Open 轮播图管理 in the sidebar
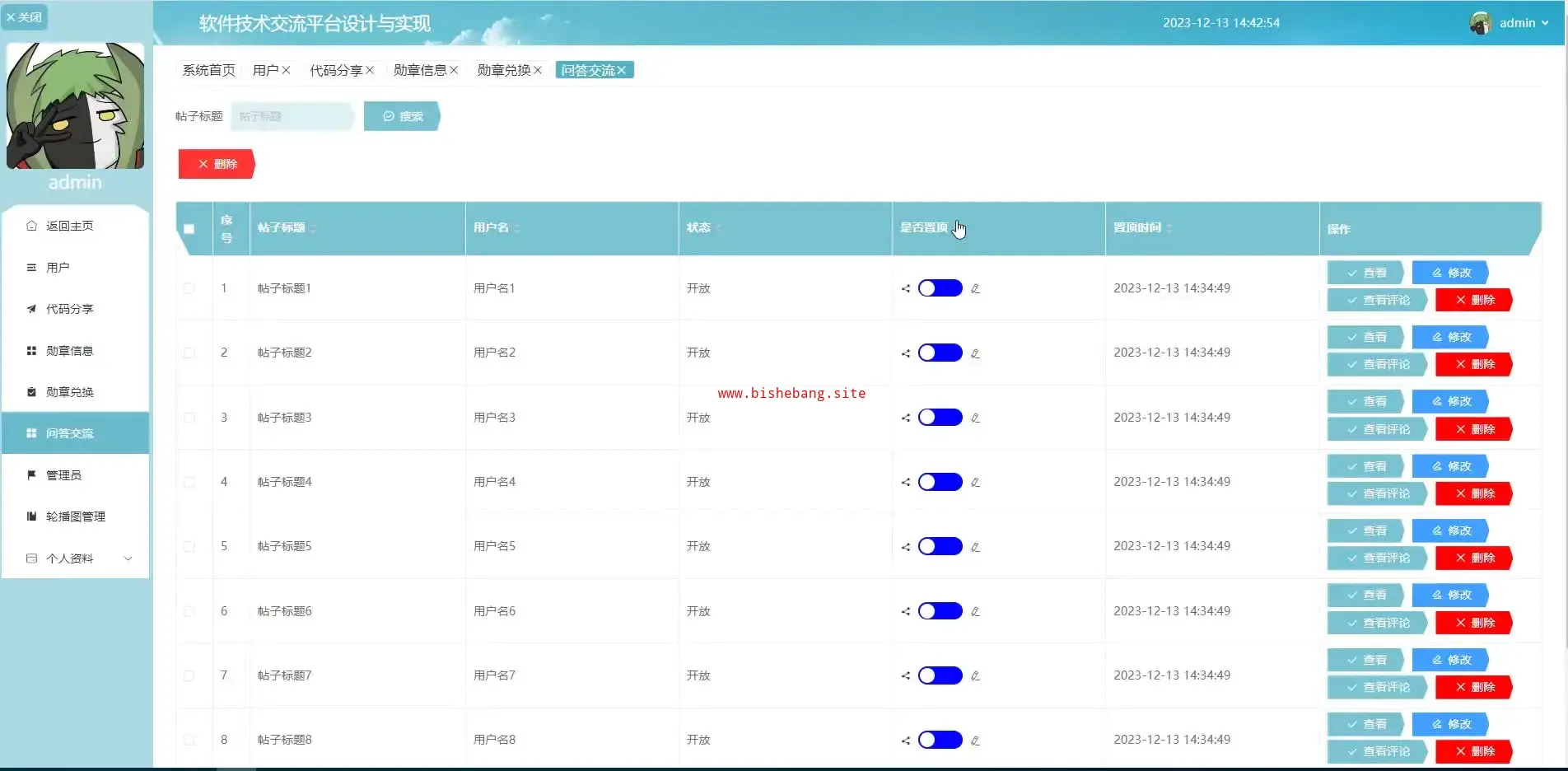The width and height of the screenshot is (1568, 771). [76, 516]
